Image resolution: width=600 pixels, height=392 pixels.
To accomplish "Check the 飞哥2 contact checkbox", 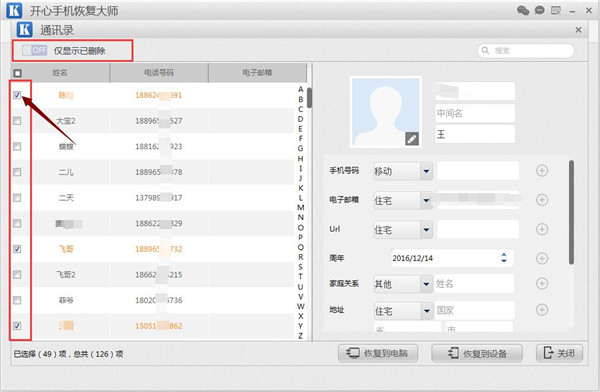I will [17, 274].
